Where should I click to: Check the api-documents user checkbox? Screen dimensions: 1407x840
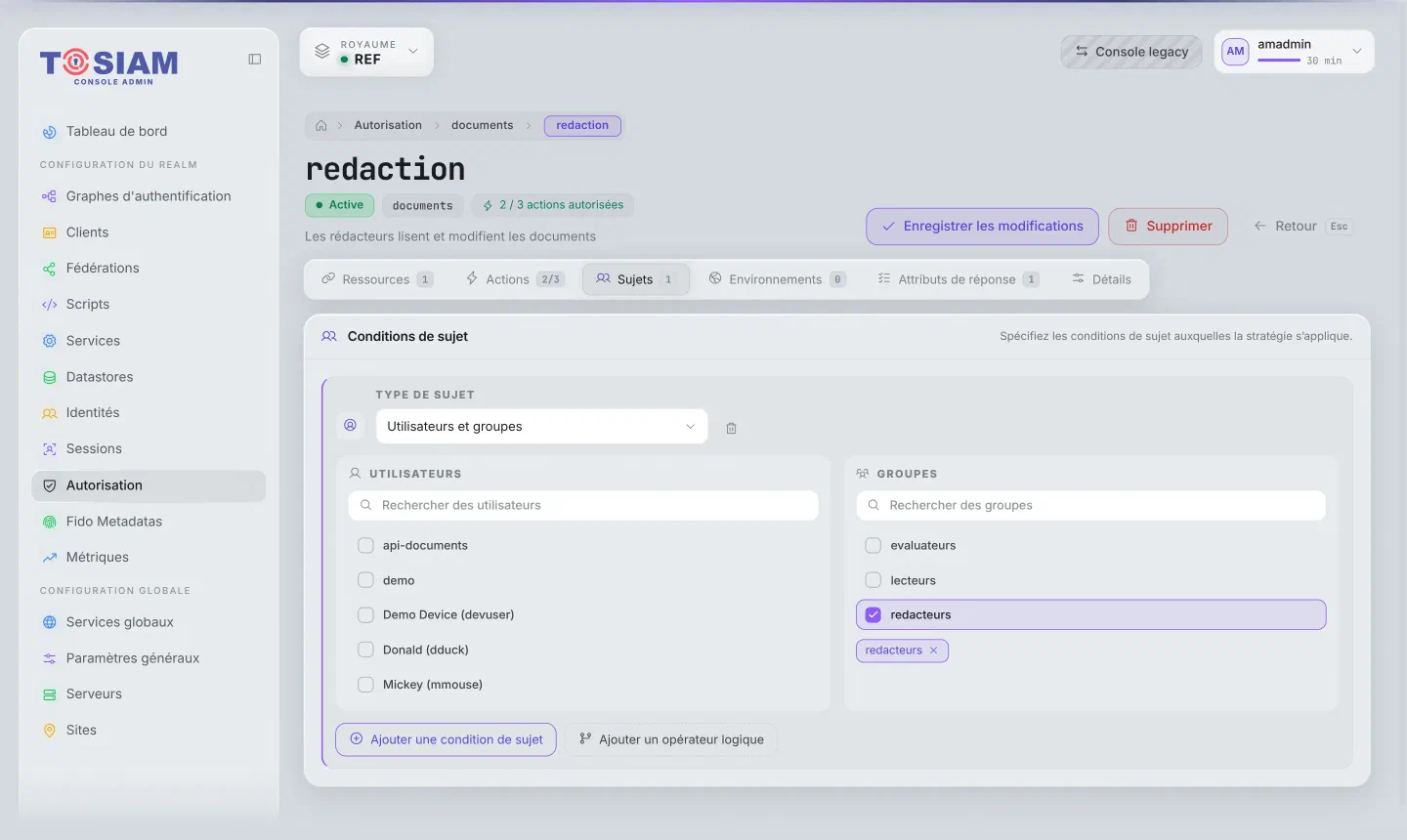[x=365, y=546]
